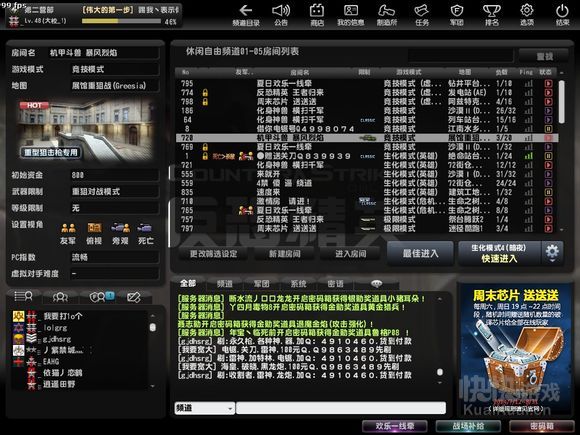Screen dimensions: 580x435
Task: Click the 展馆重狙战 map preview thumbnail
Action: pyautogui.click(x=85, y=129)
